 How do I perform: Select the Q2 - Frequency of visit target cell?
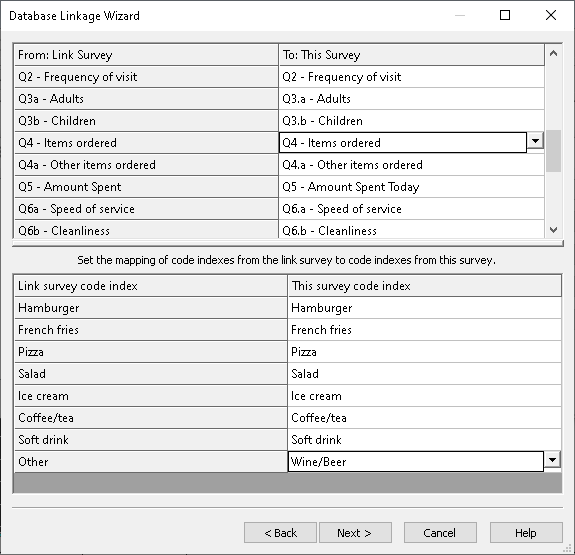(x=411, y=77)
